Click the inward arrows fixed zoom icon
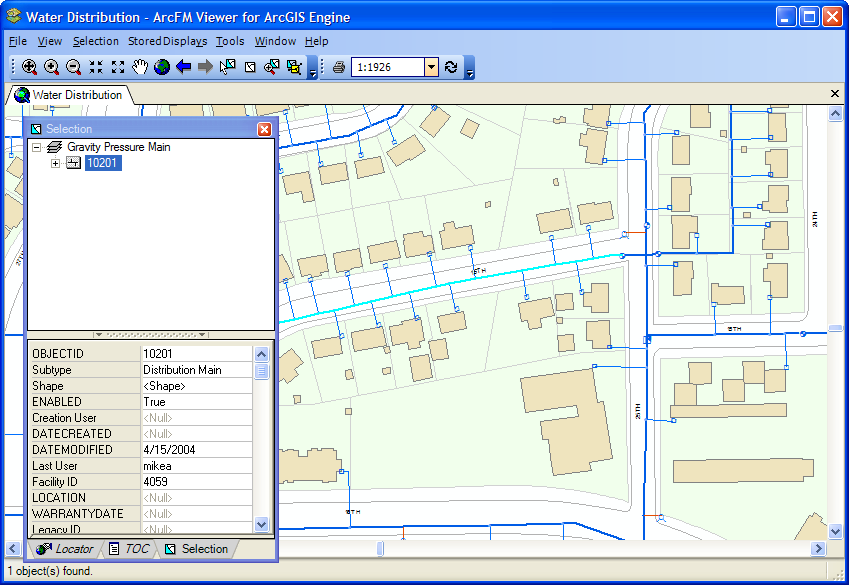 (96, 67)
